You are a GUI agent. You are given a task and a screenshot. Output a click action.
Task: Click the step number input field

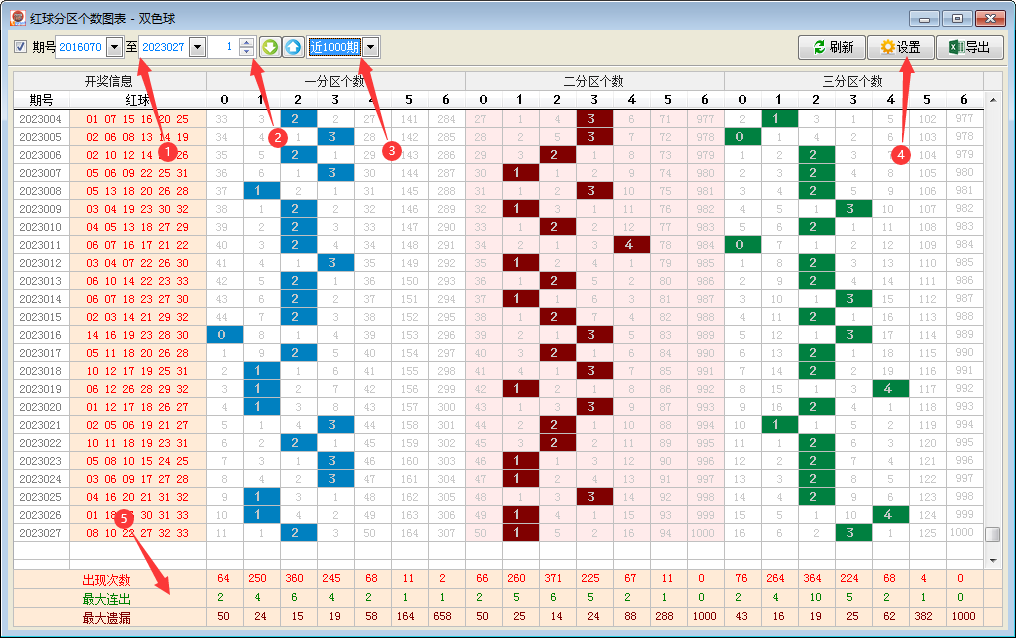coord(224,47)
